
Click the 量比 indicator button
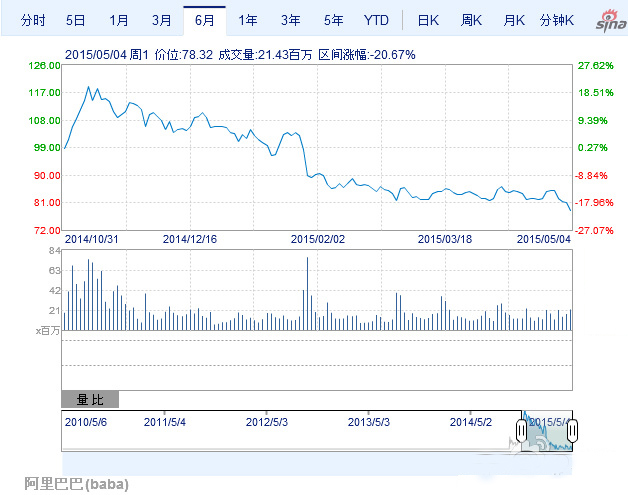[x=90, y=400]
